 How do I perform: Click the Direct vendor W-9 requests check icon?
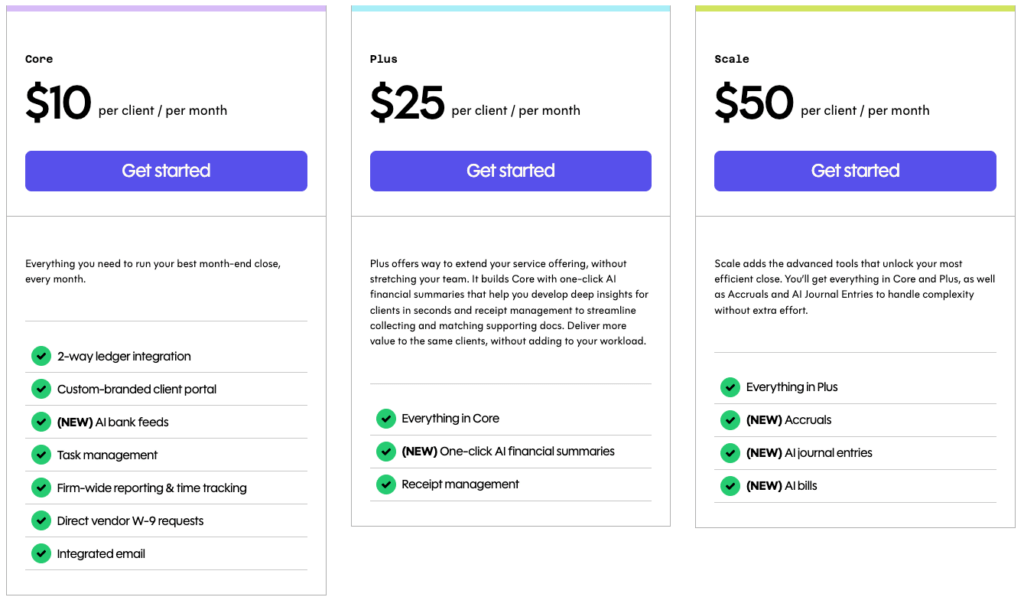point(41,521)
